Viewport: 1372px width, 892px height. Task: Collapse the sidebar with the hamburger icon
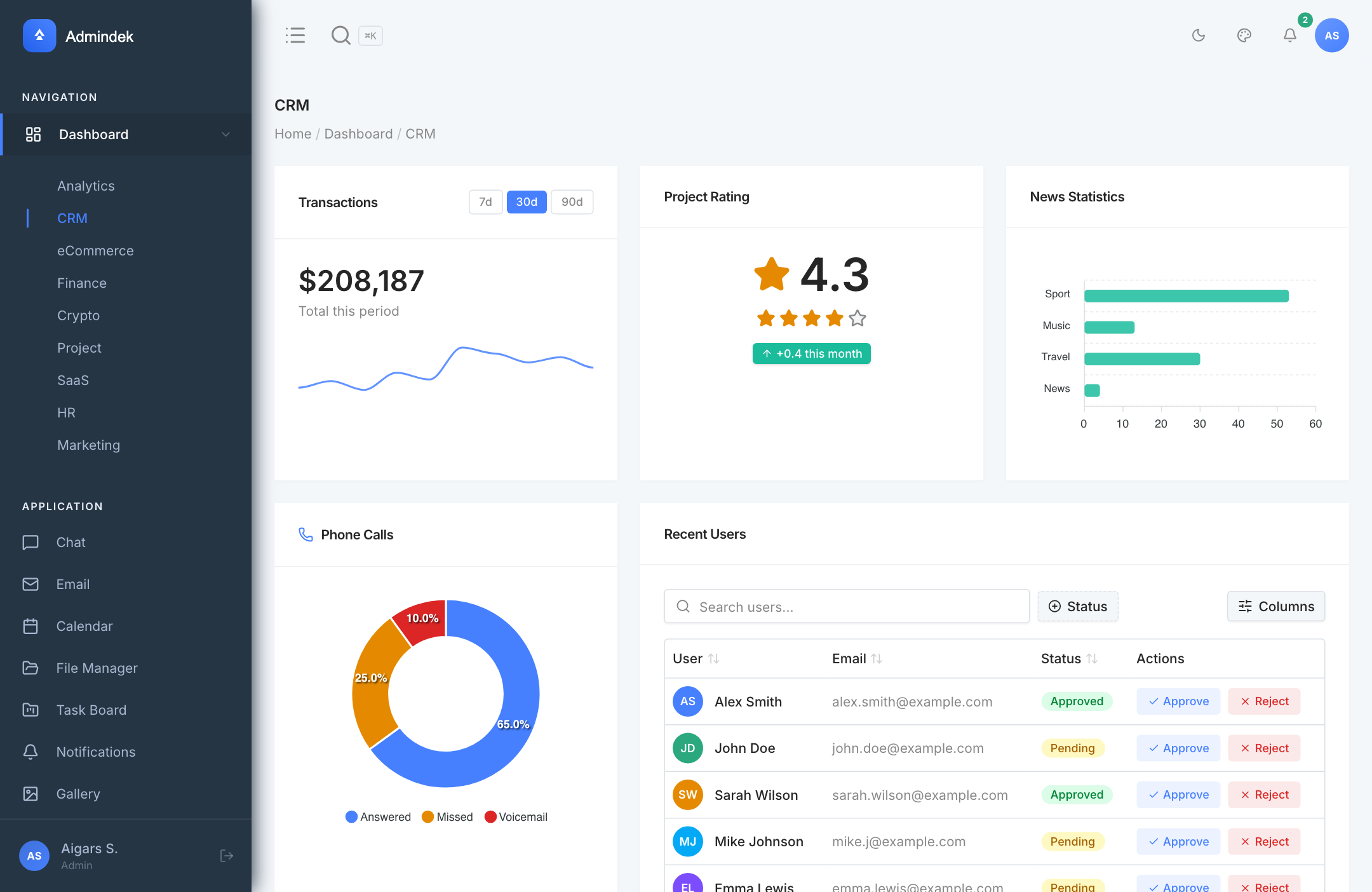(295, 36)
